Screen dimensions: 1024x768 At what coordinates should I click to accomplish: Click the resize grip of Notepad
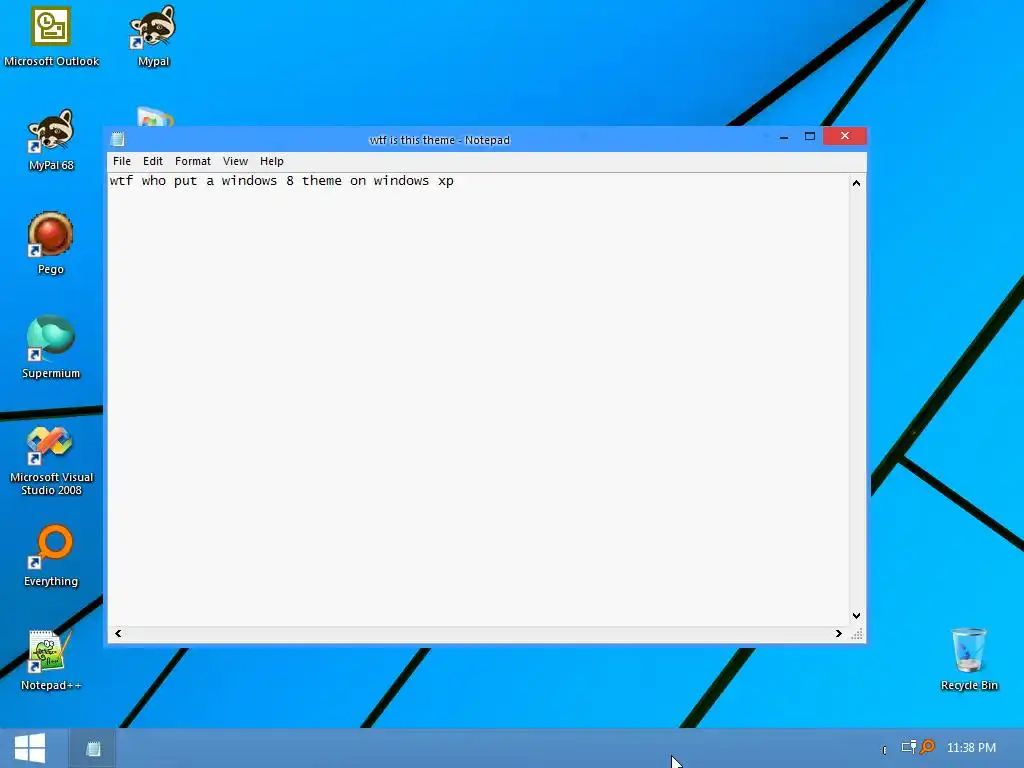857,633
